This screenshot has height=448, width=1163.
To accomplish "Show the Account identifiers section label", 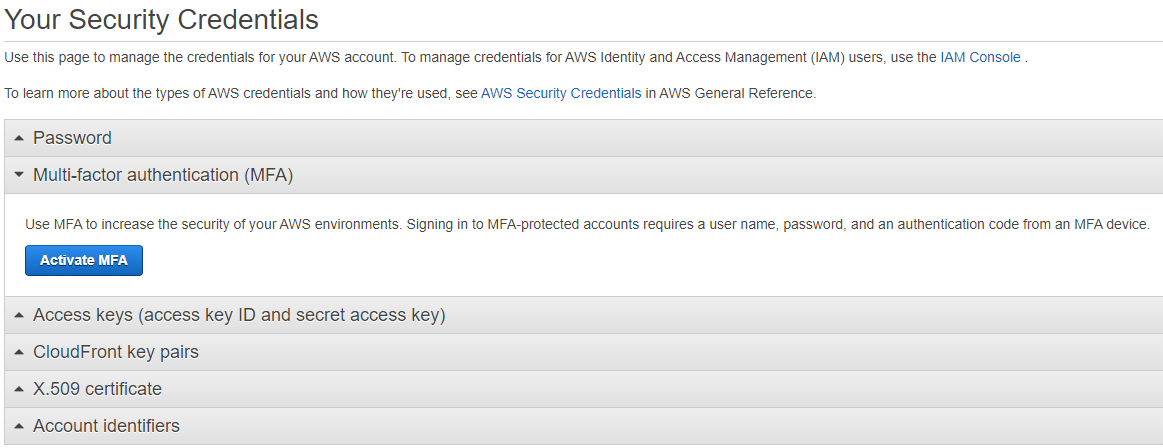I will [106, 426].
